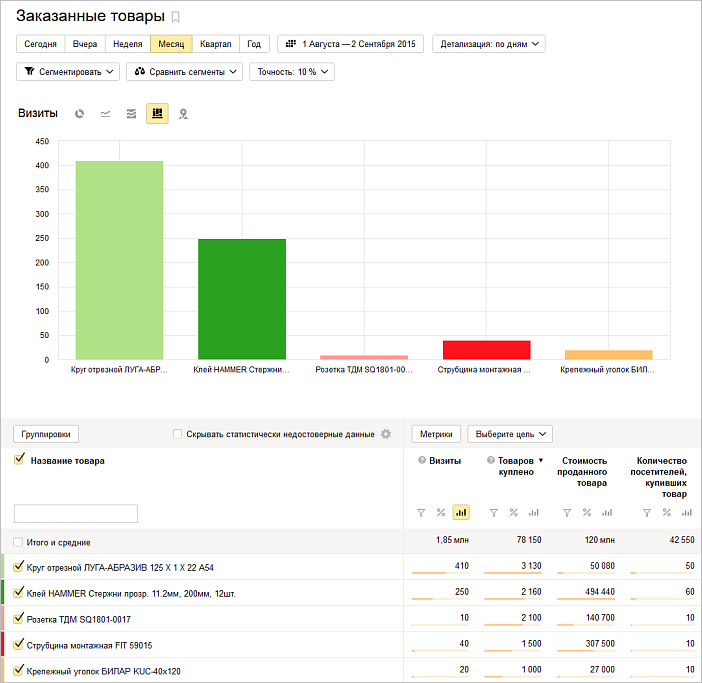The width and height of the screenshot is (702, 683).
Task: Open the Сегментировать dropdown
Action: pos(68,72)
